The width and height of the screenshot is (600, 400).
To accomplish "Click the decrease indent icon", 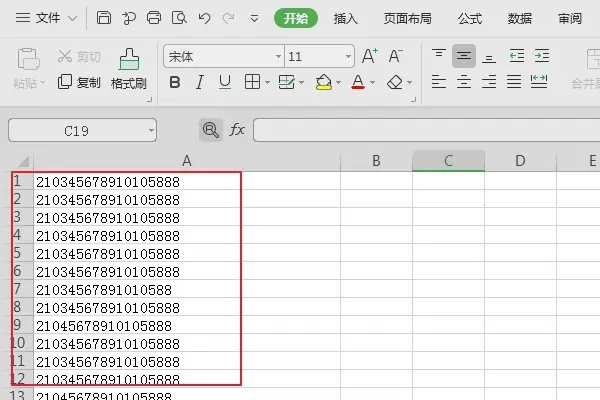I will coord(517,56).
